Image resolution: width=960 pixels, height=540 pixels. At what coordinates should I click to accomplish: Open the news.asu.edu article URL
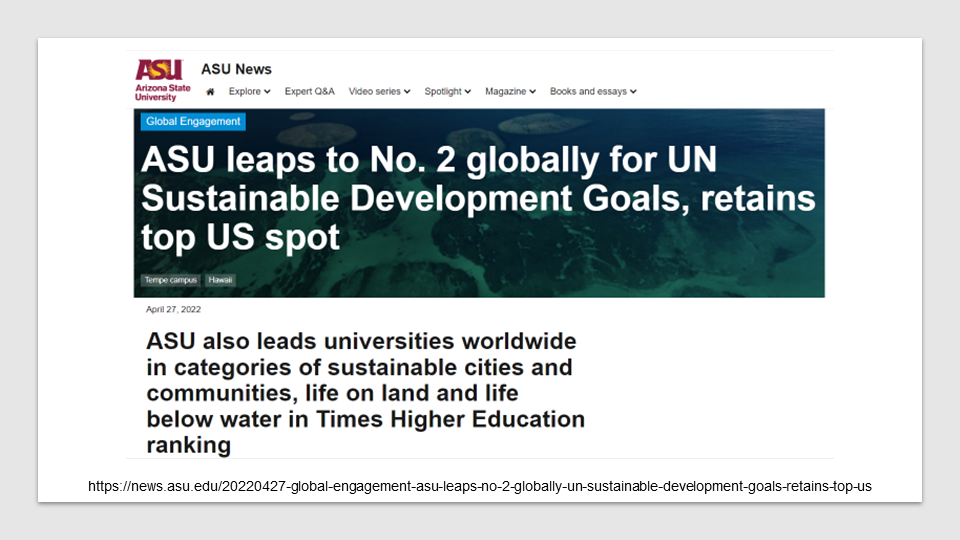[x=479, y=486]
